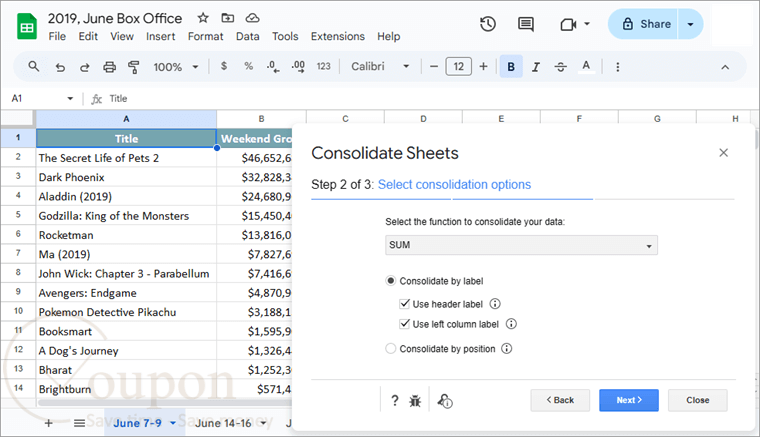Image resolution: width=760 pixels, height=437 pixels.
Task: Open the help question mark in dialog
Action: click(x=395, y=401)
